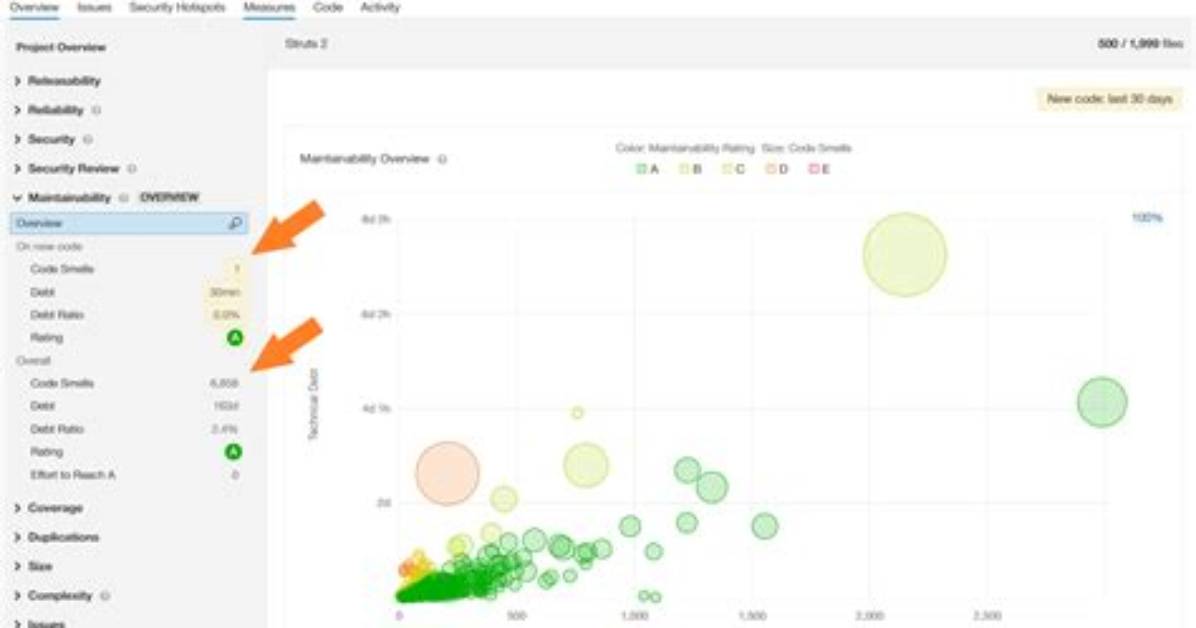This screenshot has width=1196, height=628.
Task: Open the Activity tab
Action: [380, 8]
